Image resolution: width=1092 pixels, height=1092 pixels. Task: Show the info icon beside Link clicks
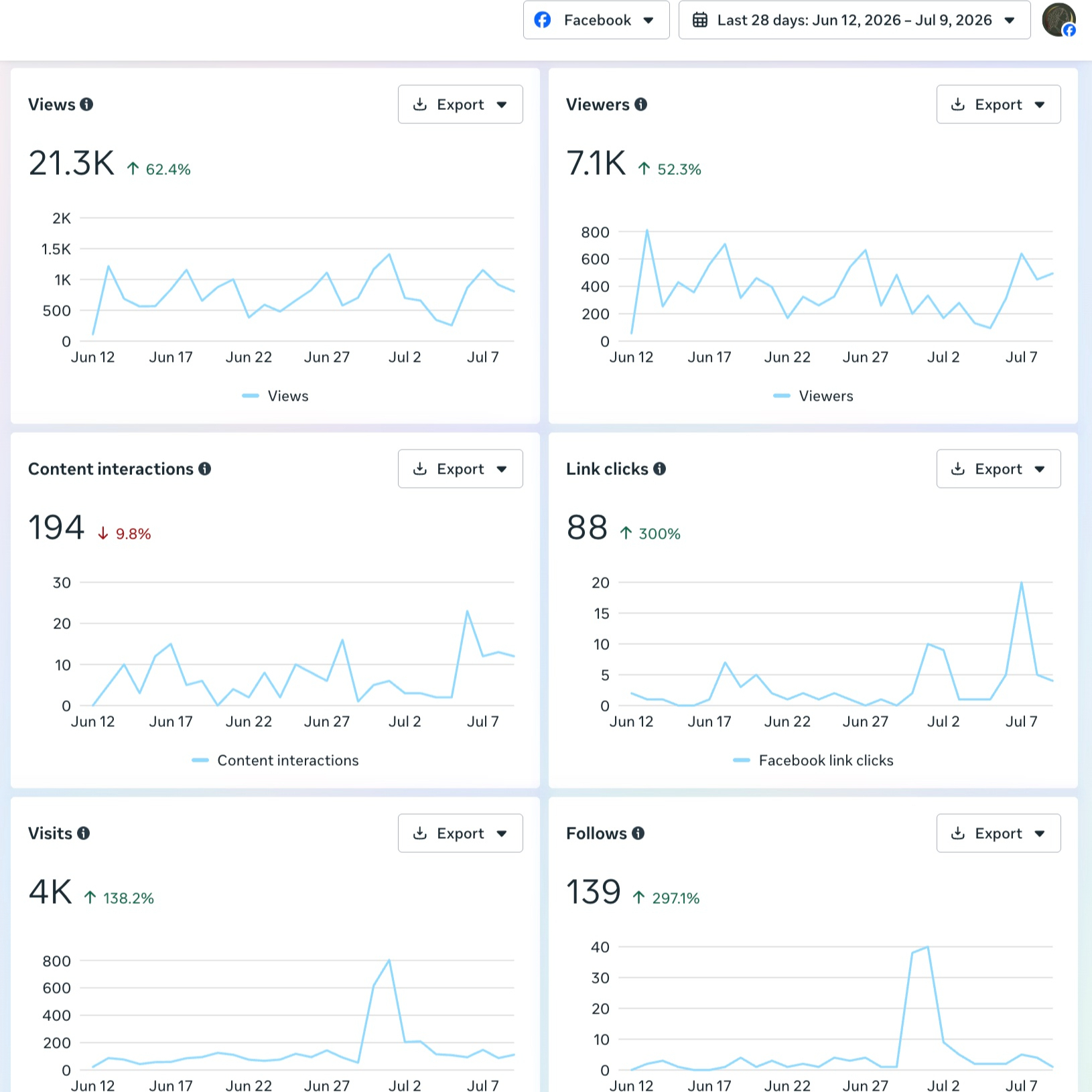(659, 469)
